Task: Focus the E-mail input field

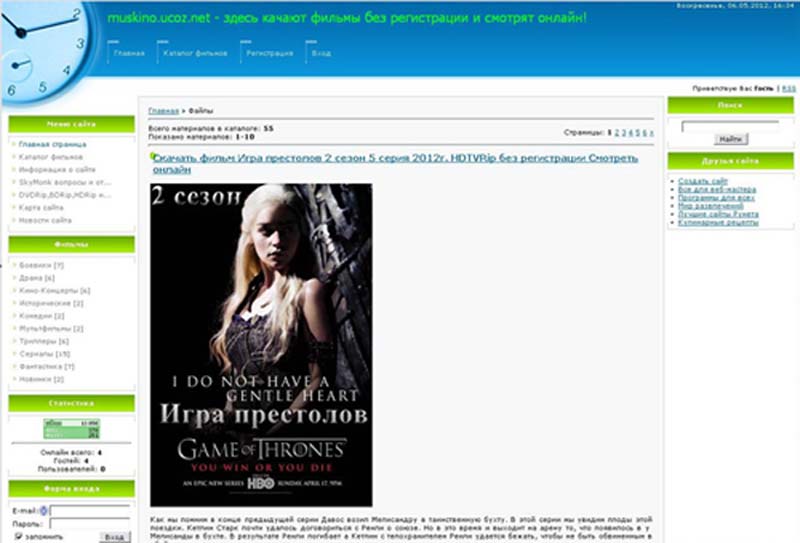Action: (90, 511)
